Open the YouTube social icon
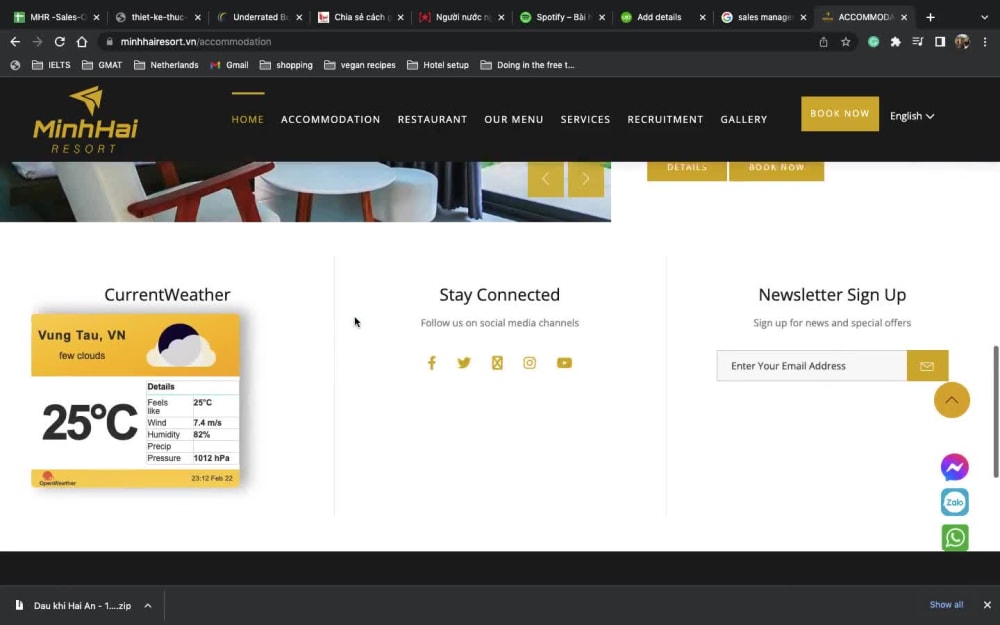 564,363
